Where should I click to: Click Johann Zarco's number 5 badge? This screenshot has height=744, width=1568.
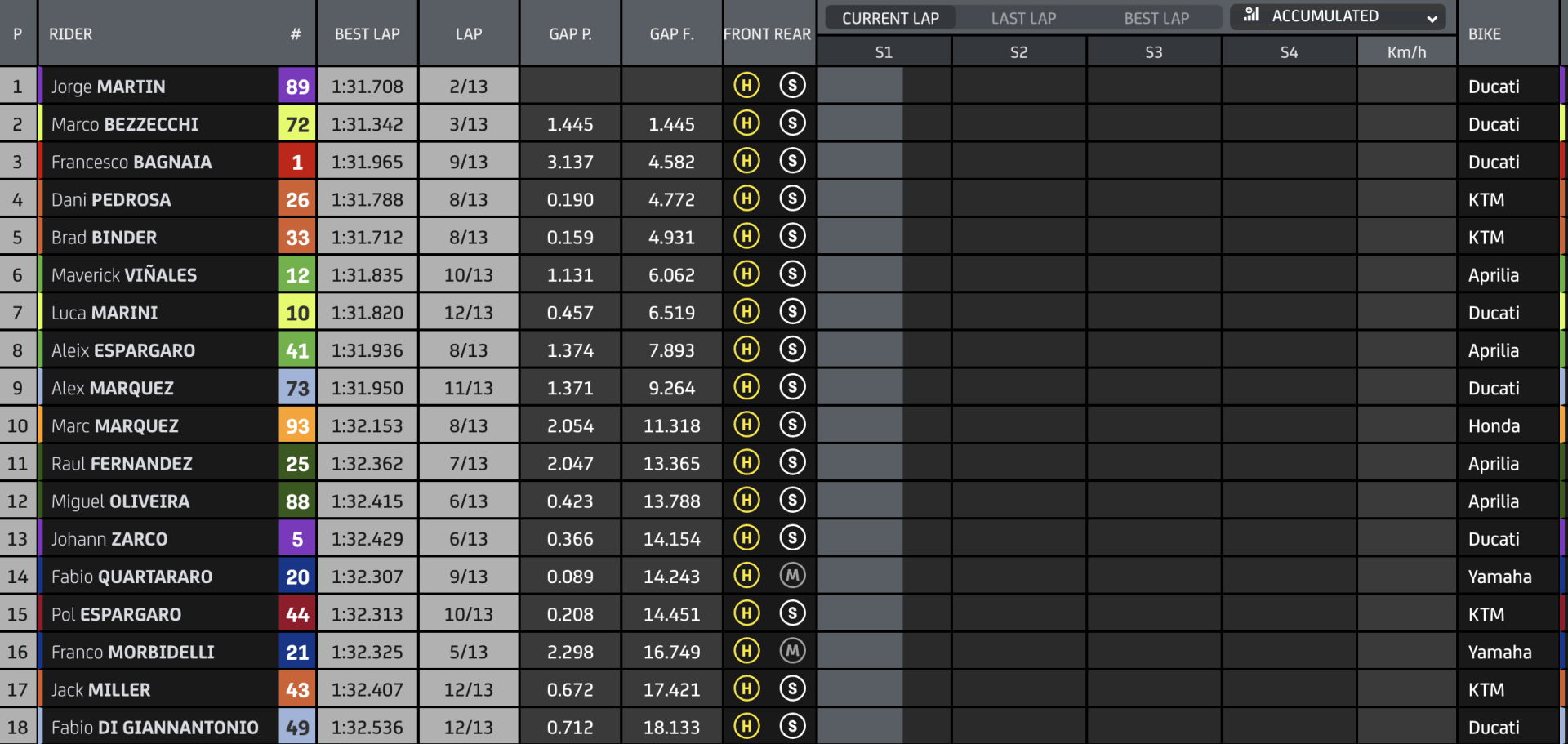[x=297, y=539]
